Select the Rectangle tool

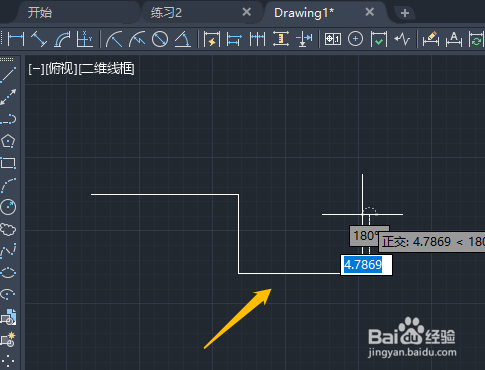click(9, 163)
